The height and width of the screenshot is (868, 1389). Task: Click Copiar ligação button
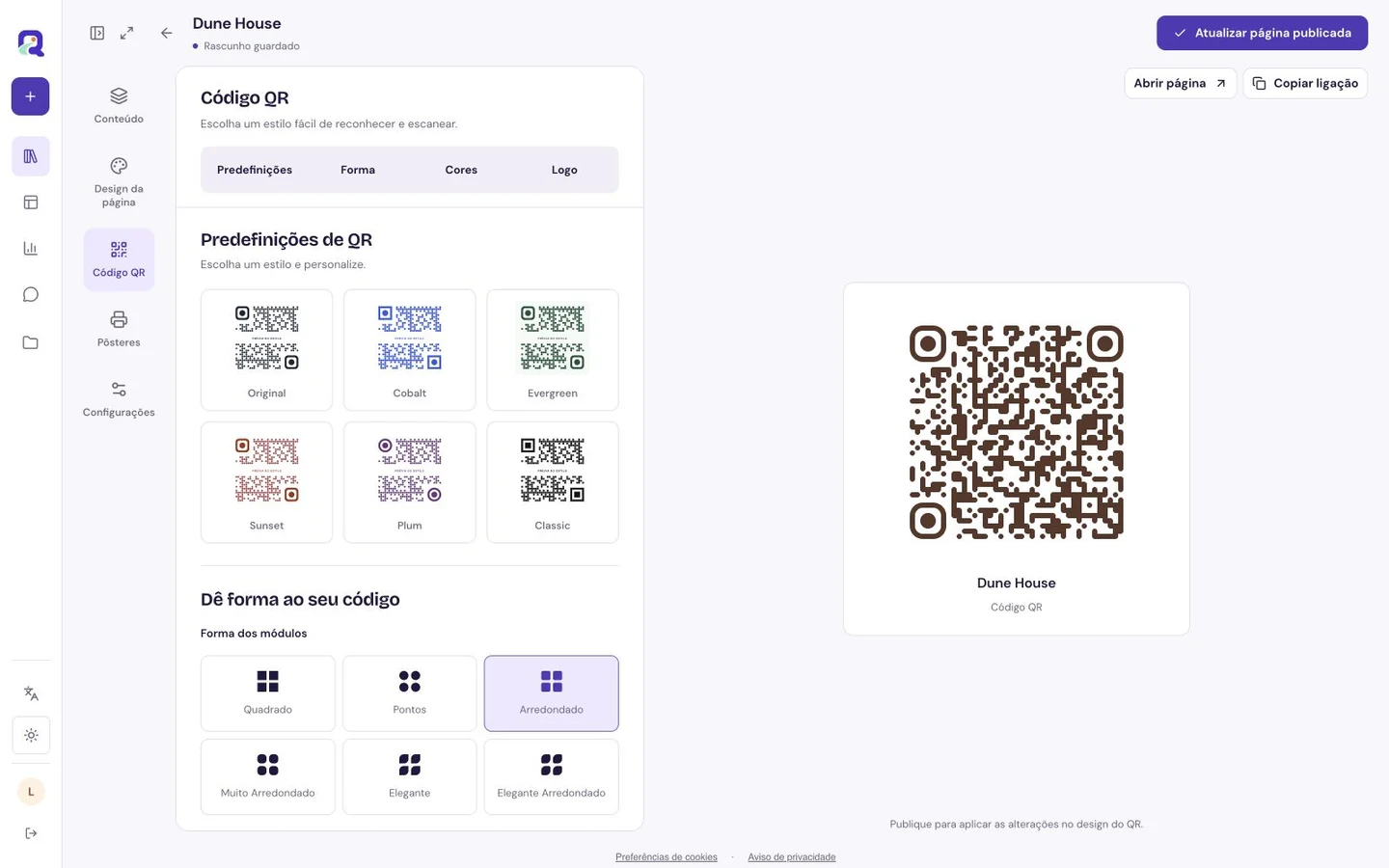1305,83
